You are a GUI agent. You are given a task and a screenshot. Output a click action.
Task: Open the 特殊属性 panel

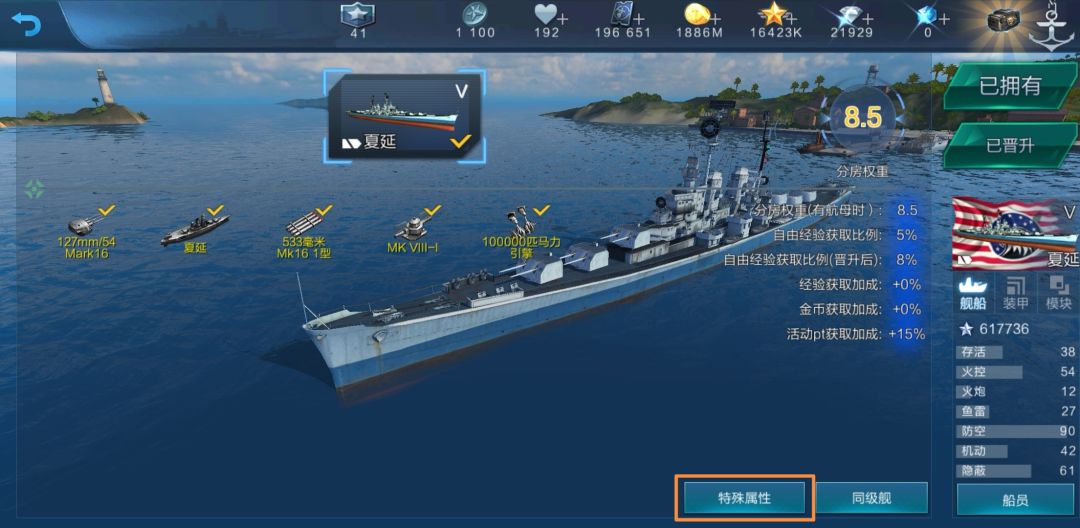(745, 498)
